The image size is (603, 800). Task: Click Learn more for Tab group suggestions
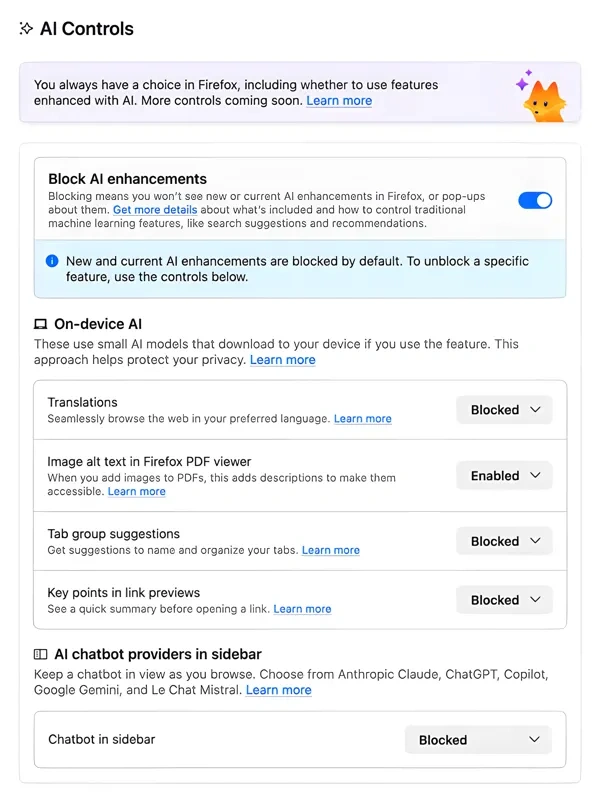pos(331,550)
